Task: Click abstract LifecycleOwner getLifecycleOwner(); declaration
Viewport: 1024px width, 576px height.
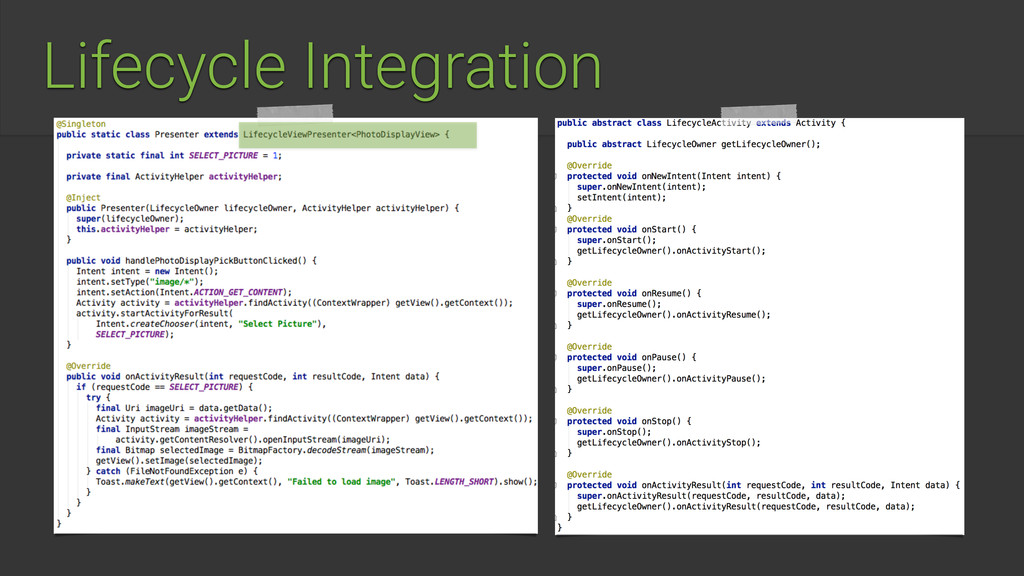Action: pos(694,144)
